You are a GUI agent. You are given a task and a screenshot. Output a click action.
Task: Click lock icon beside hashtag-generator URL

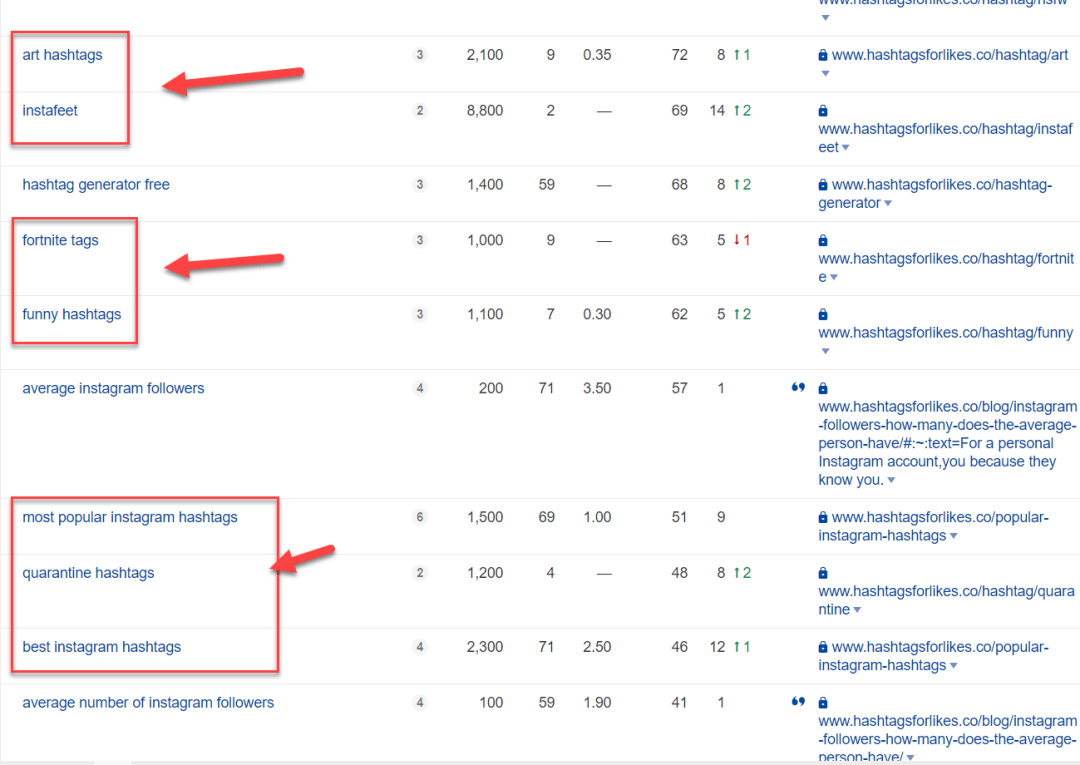(822, 185)
